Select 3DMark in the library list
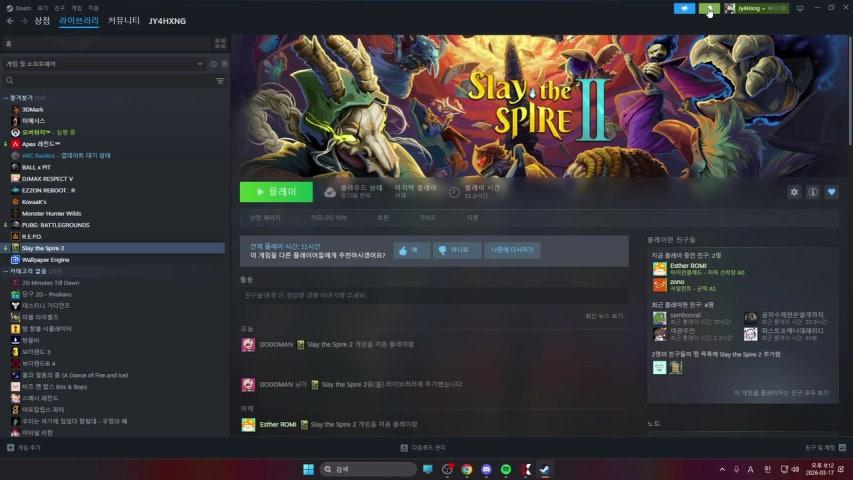Viewport: 853px width, 480px height. [x=32, y=109]
